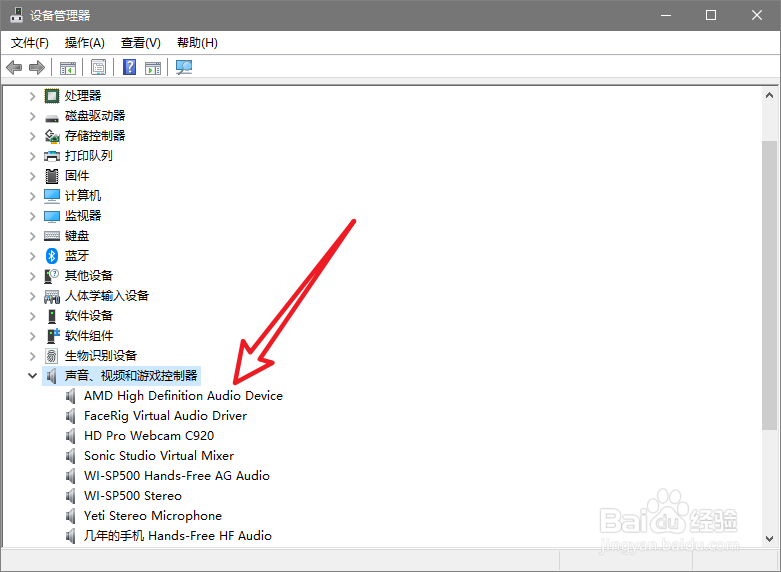
Task: Select WI-SP500 Stereo device
Action: [133, 496]
